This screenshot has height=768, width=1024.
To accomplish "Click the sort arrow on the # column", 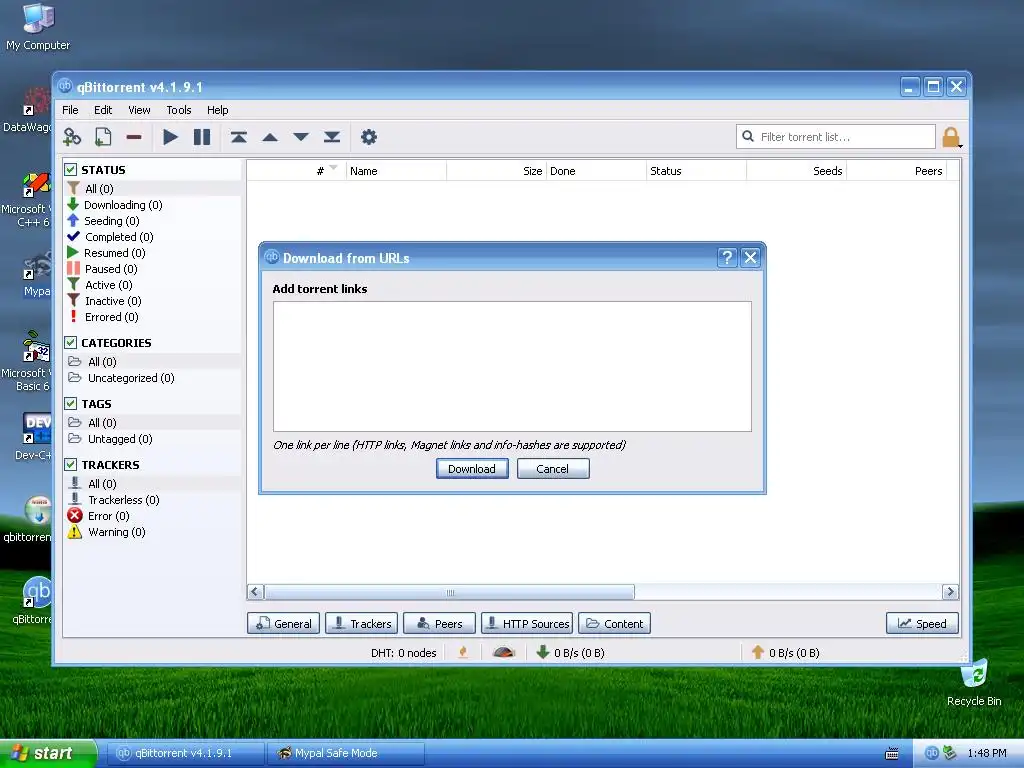I will [334, 168].
